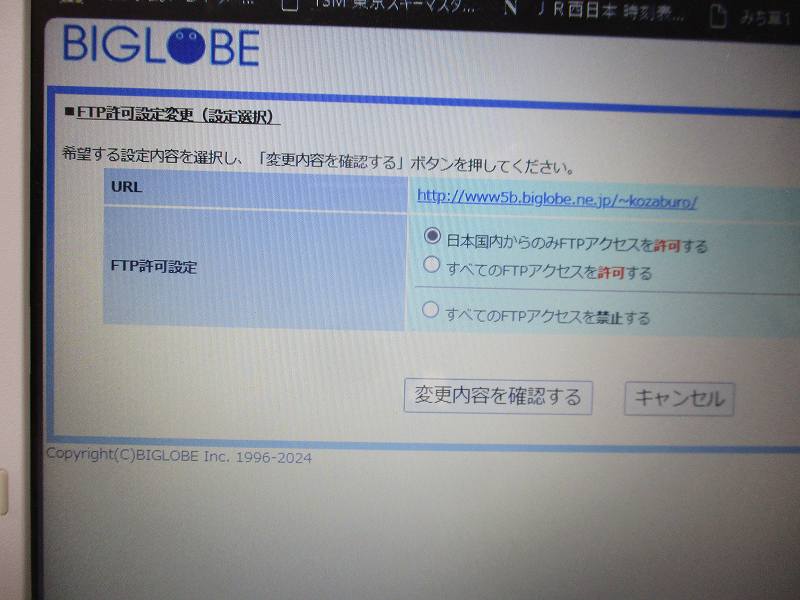The image size is (800, 600).
Task: Choose すべてのFTPアクセスを禁止する radio option
Action: (430, 311)
